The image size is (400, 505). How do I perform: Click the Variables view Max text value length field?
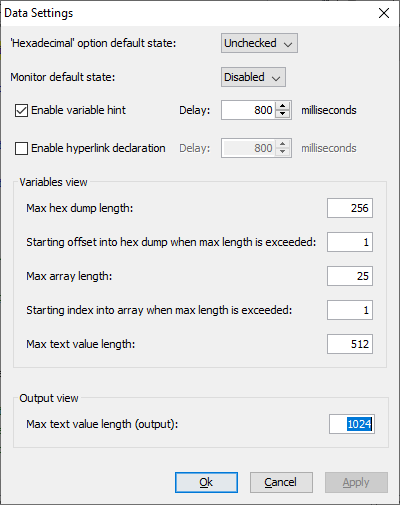click(x=350, y=344)
